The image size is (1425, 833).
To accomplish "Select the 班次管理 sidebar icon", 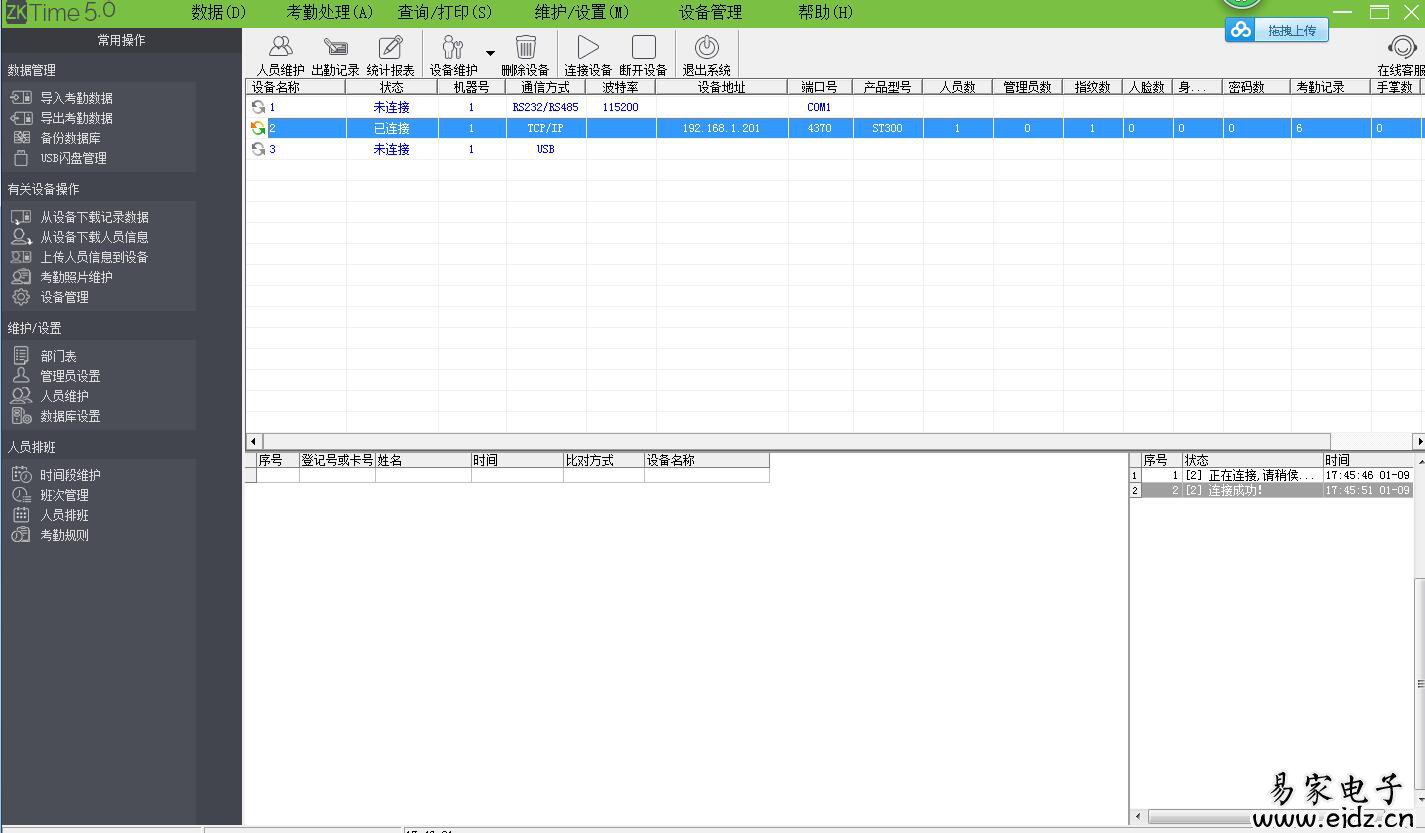I will [21, 495].
